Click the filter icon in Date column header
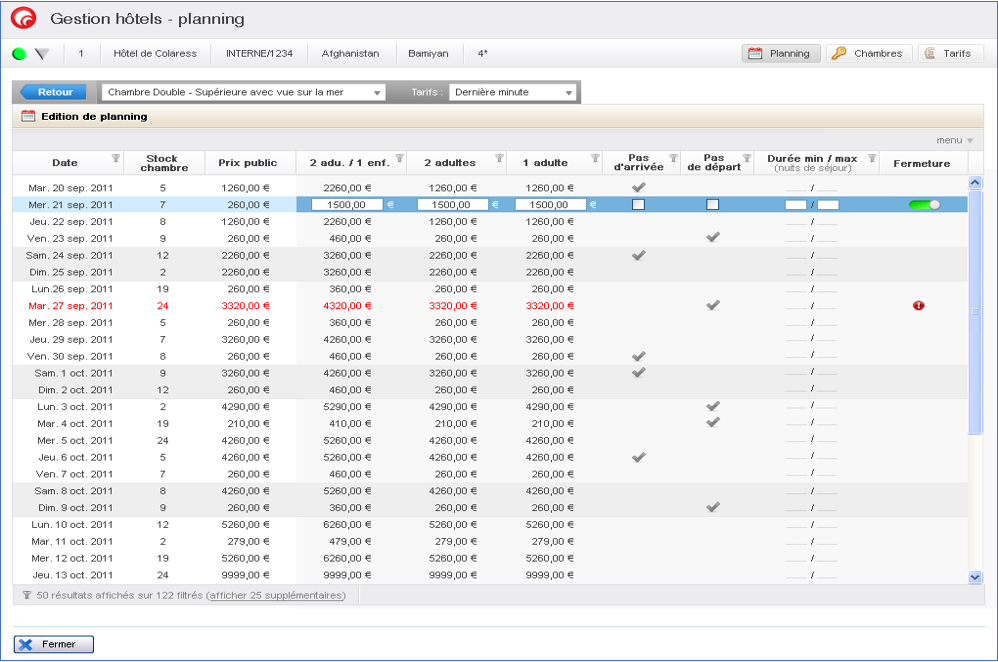This screenshot has height=662, width=998. tap(115, 158)
